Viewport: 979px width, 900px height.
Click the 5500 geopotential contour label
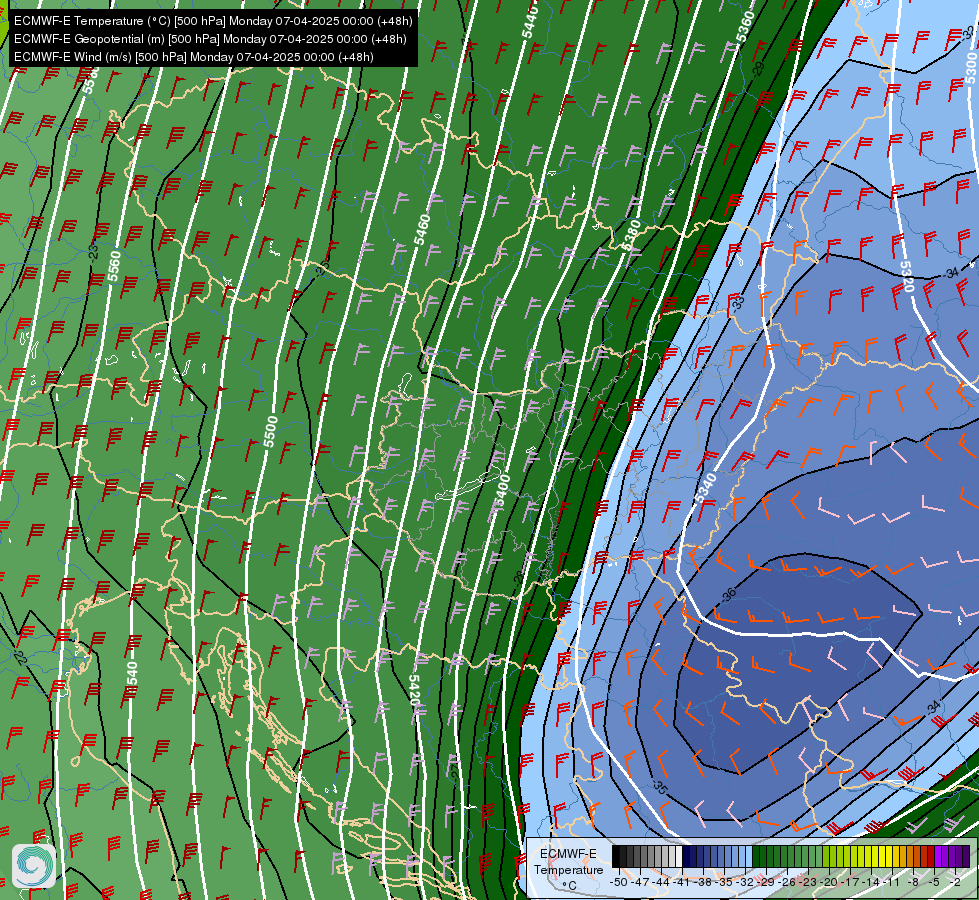click(x=270, y=432)
